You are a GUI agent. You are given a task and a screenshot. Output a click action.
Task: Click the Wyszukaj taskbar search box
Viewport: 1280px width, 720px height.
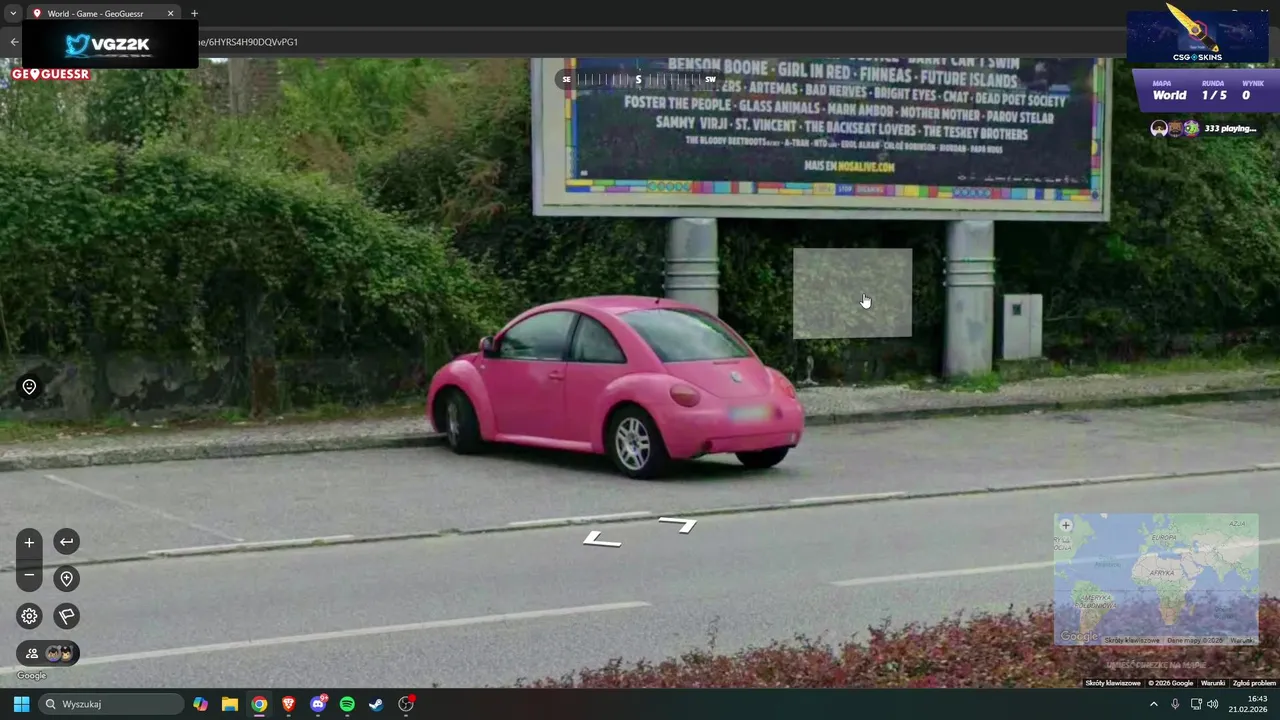pos(110,704)
